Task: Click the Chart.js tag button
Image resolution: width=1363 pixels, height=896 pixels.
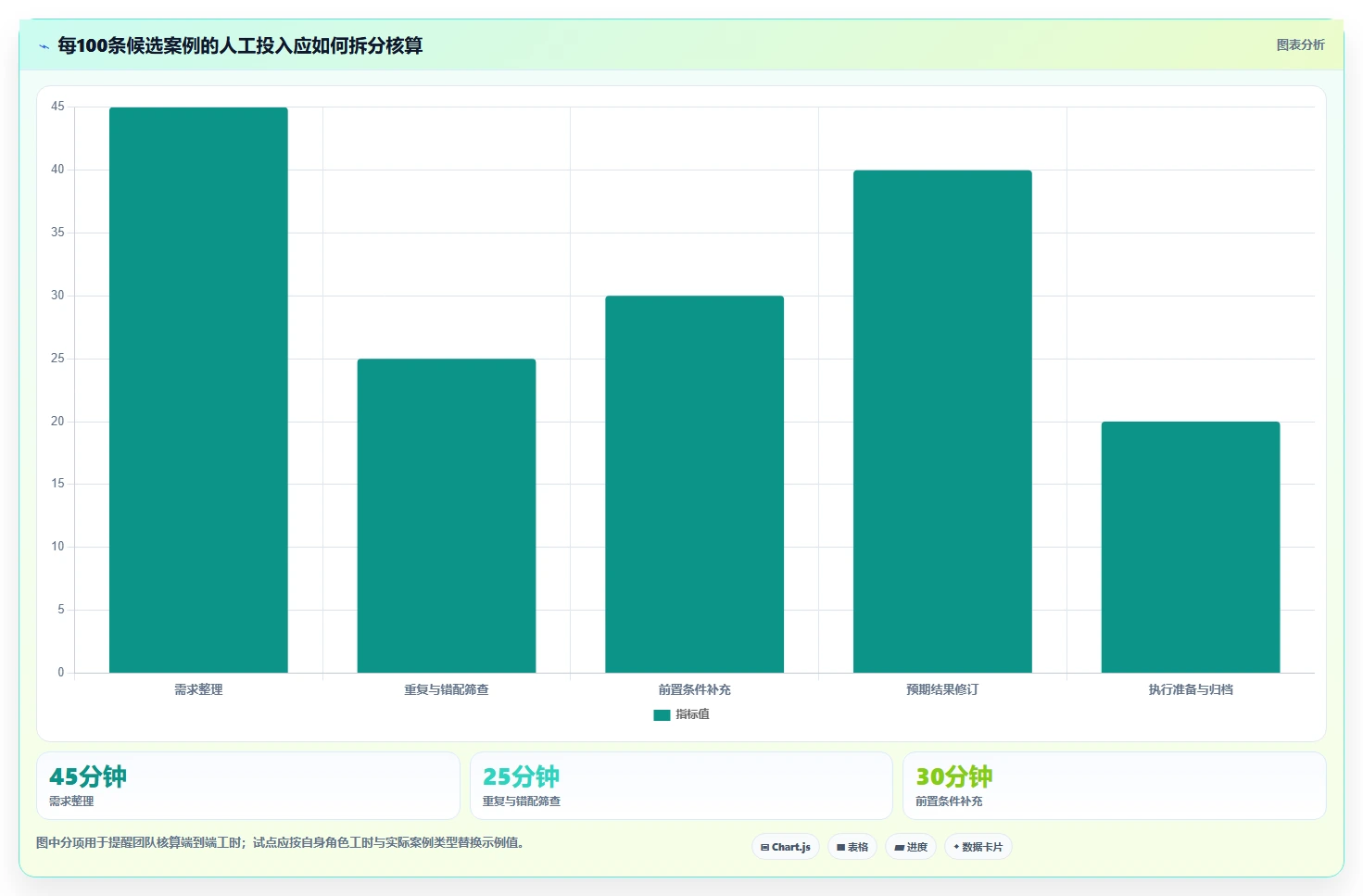Action: coord(785,847)
